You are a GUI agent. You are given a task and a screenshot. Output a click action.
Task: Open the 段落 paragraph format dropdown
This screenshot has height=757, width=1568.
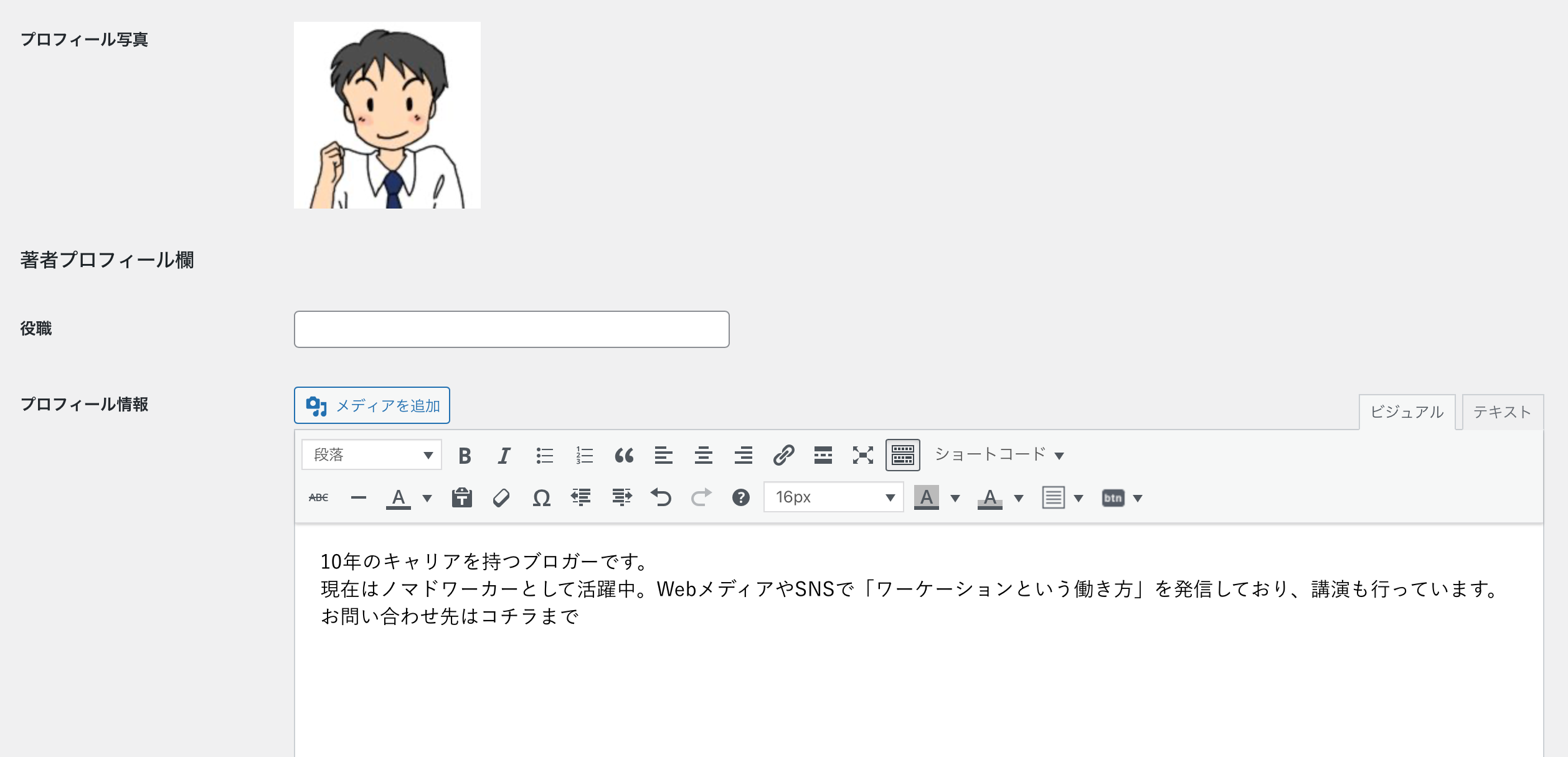point(372,455)
